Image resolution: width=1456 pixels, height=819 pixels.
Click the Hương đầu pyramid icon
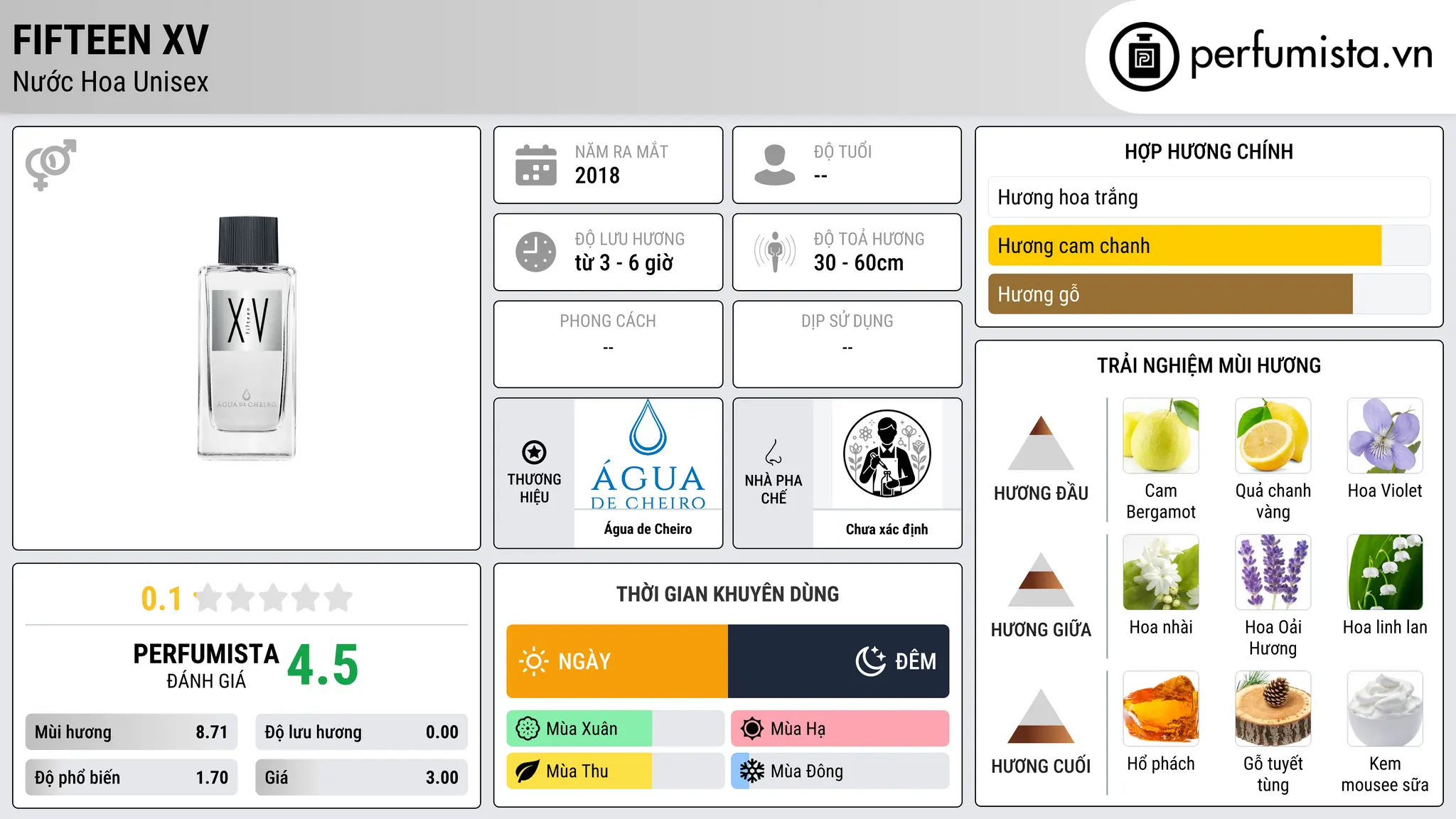point(1041,443)
